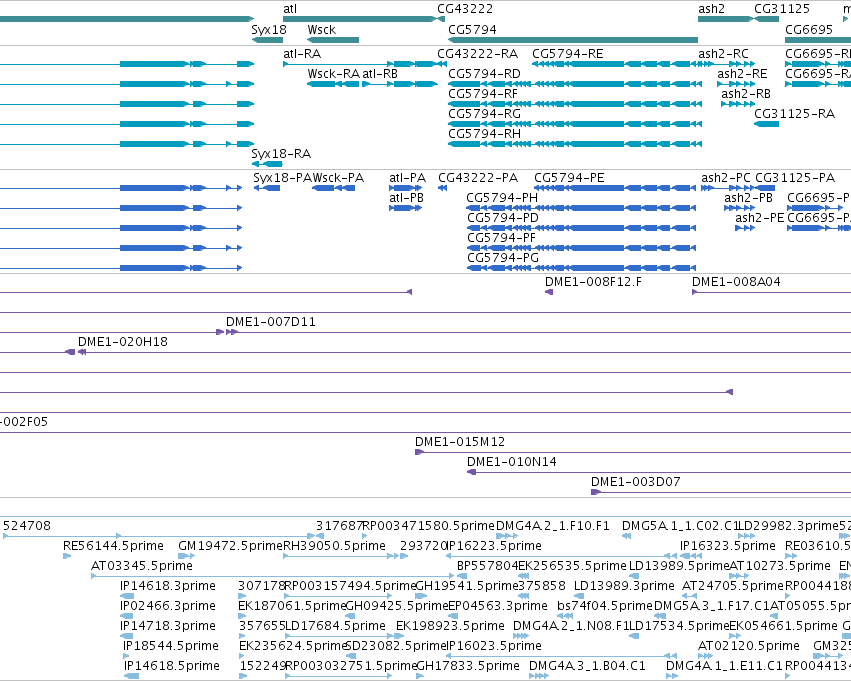Select the ash2-RB transcript label
851x681 pixels.
(x=746, y=94)
